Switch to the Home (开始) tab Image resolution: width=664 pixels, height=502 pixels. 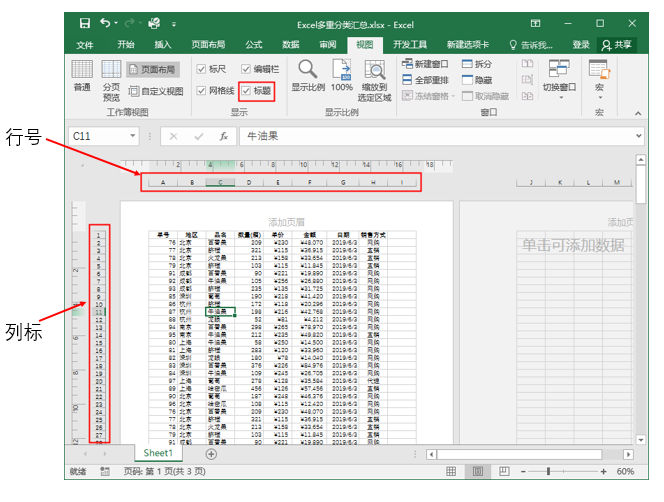126,45
